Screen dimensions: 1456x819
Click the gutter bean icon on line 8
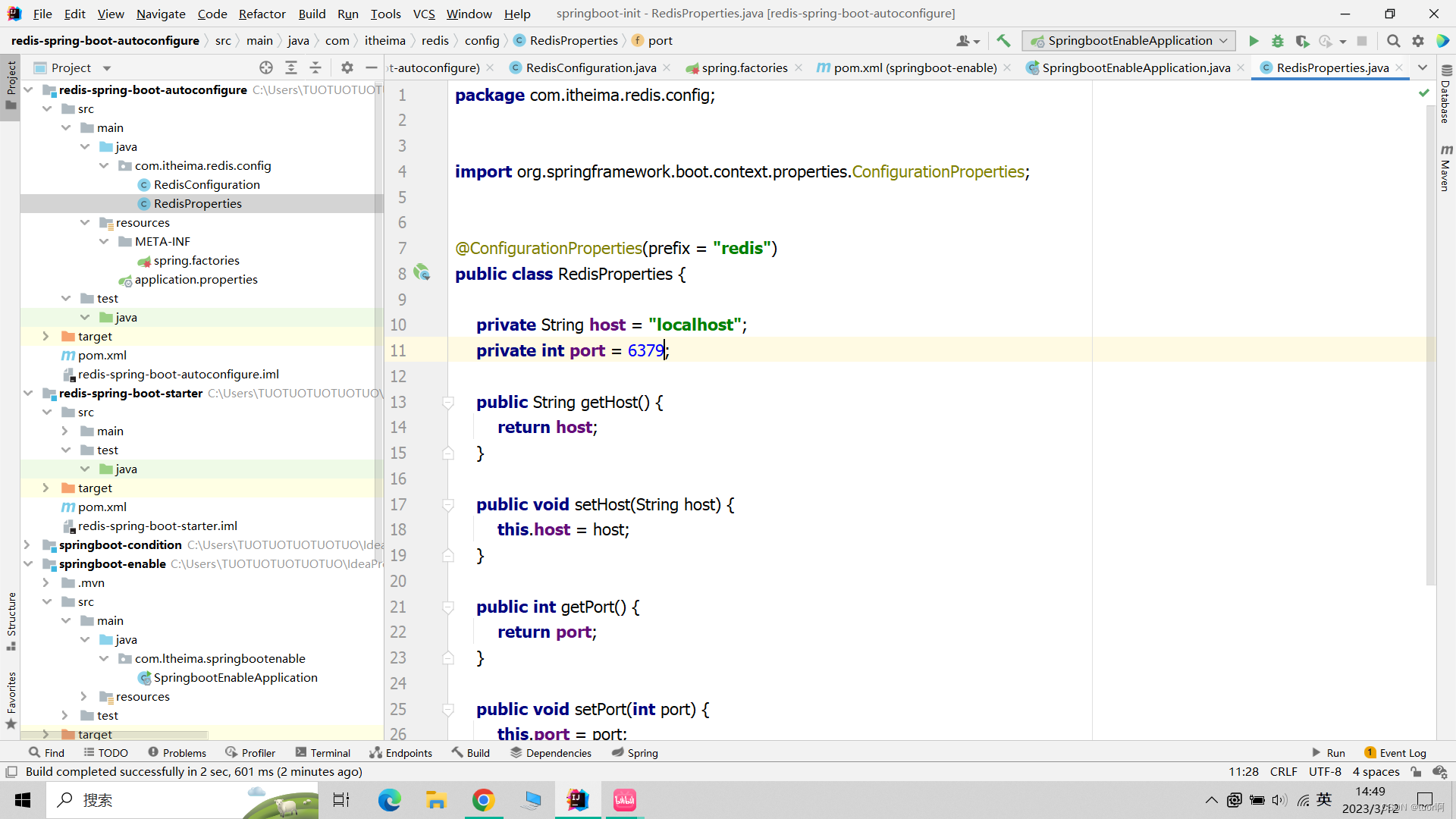tap(422, 272)
